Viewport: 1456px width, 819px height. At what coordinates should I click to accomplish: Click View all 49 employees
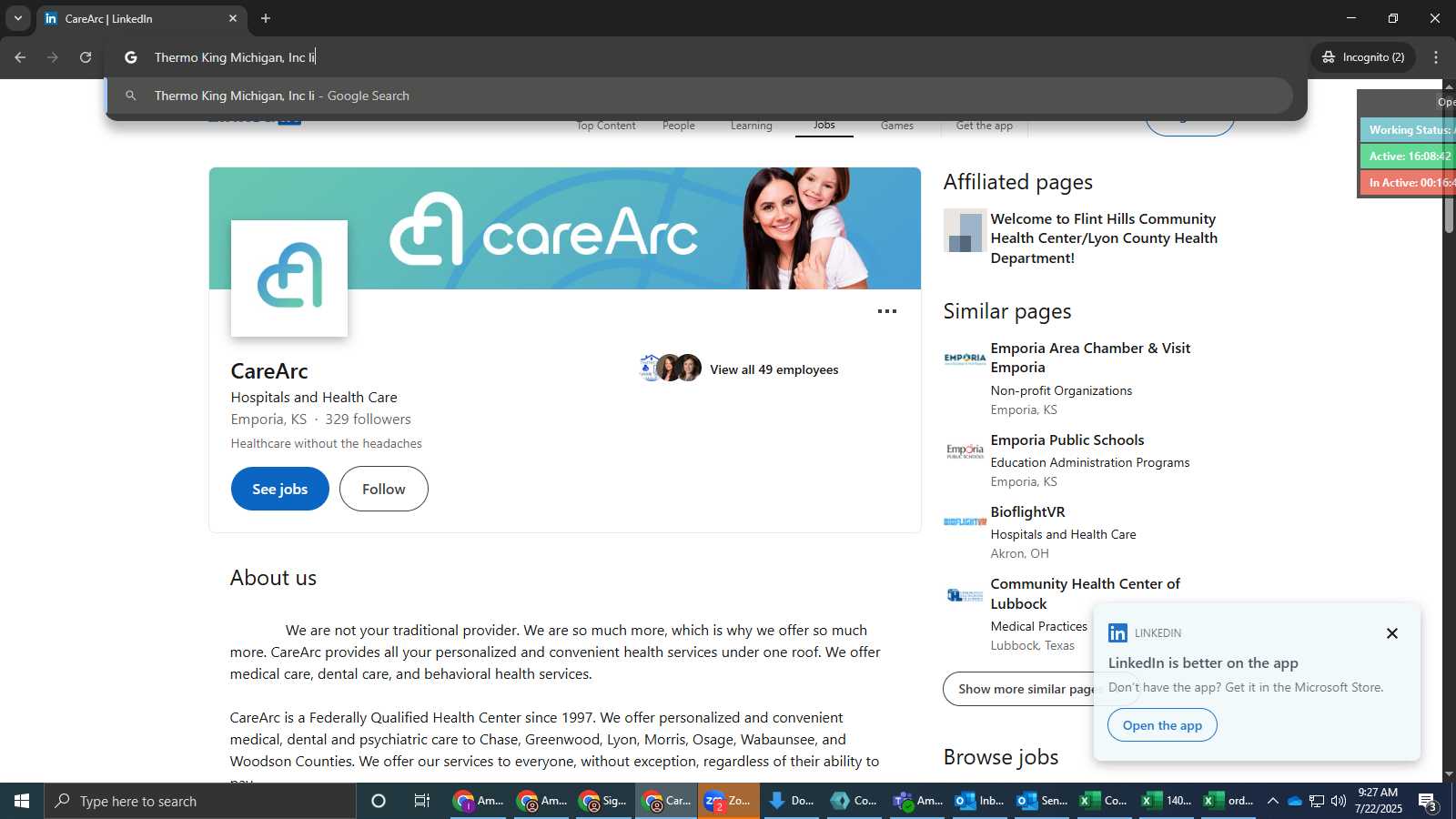tap(774, 369)
